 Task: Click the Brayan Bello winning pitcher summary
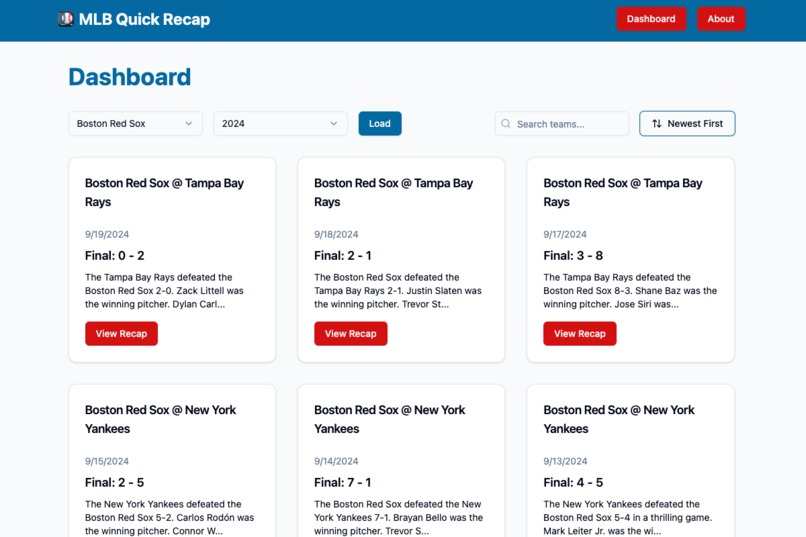(x=399, y=517)
